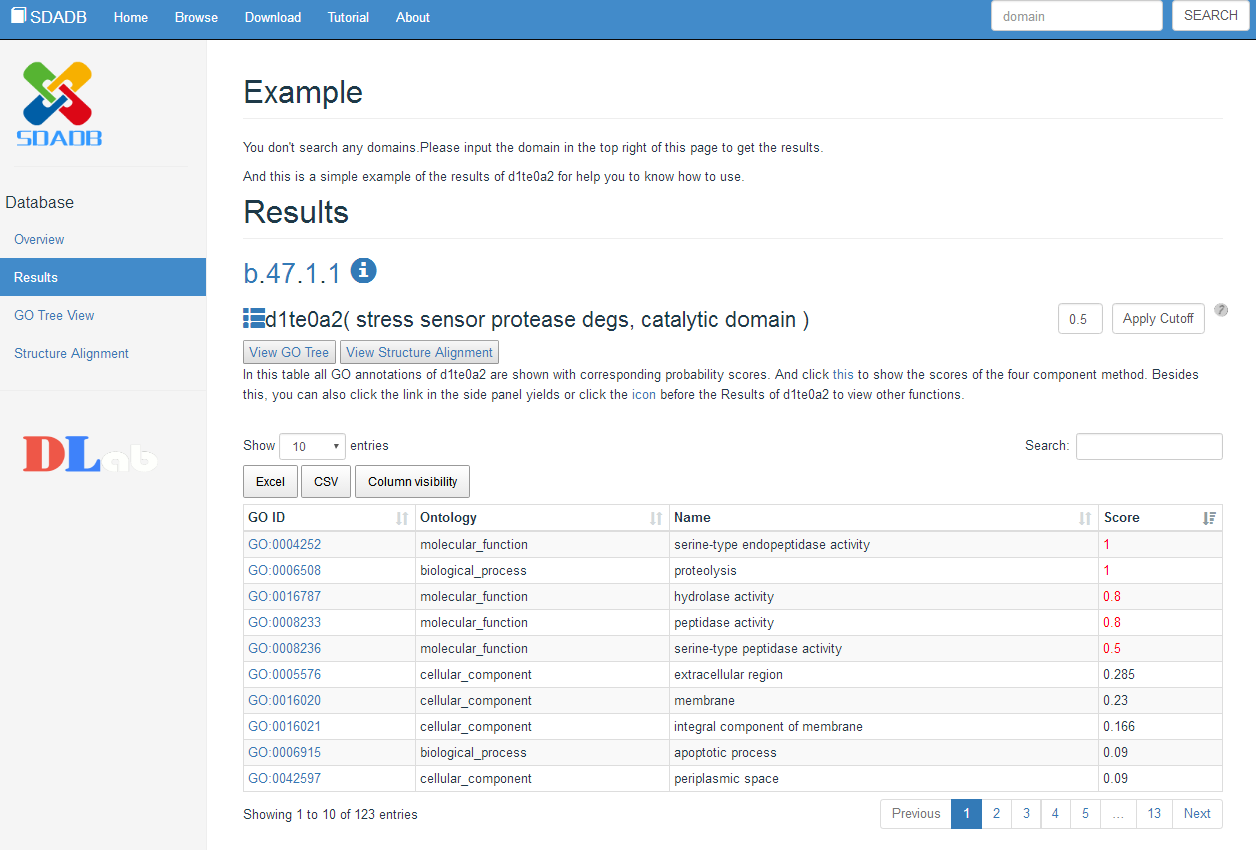Open Download in the top navigation

point(273,18)
